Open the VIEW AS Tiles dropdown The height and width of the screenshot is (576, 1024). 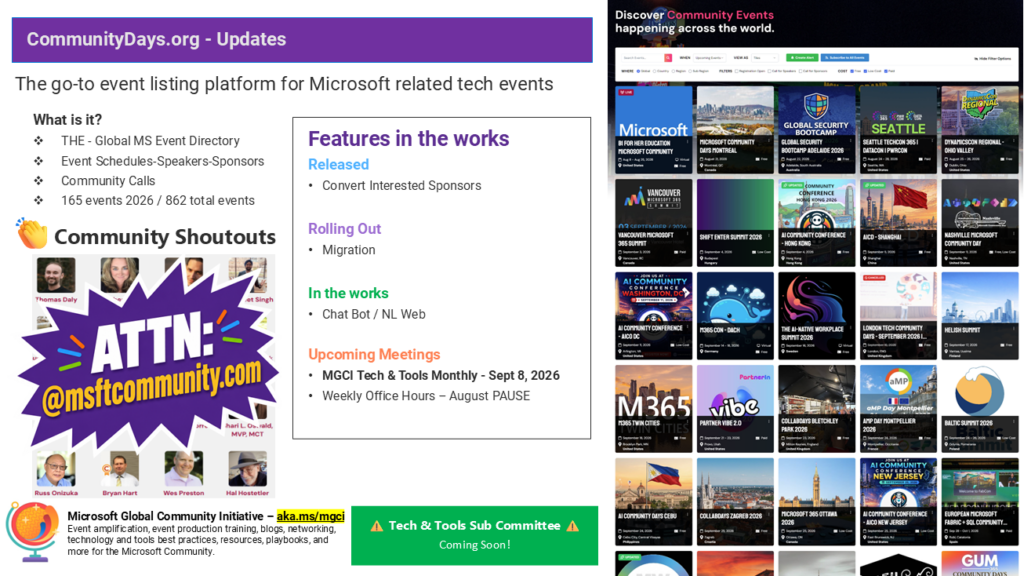tap(765, 57)
